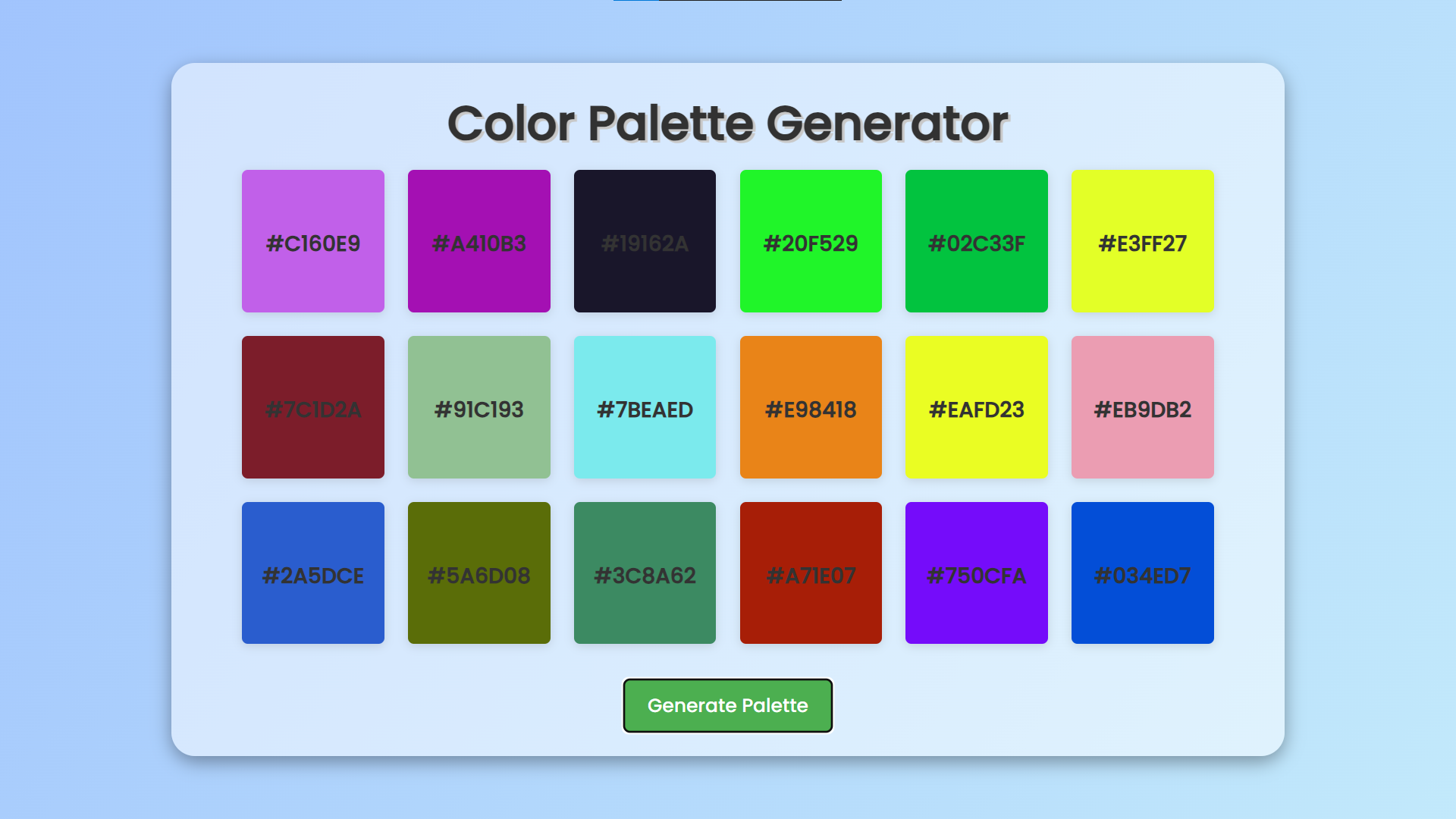Viewport: 1456px width, 819px height.
Task: Select the dark red #A71E07 swatch
Action: tap(811, 573)
